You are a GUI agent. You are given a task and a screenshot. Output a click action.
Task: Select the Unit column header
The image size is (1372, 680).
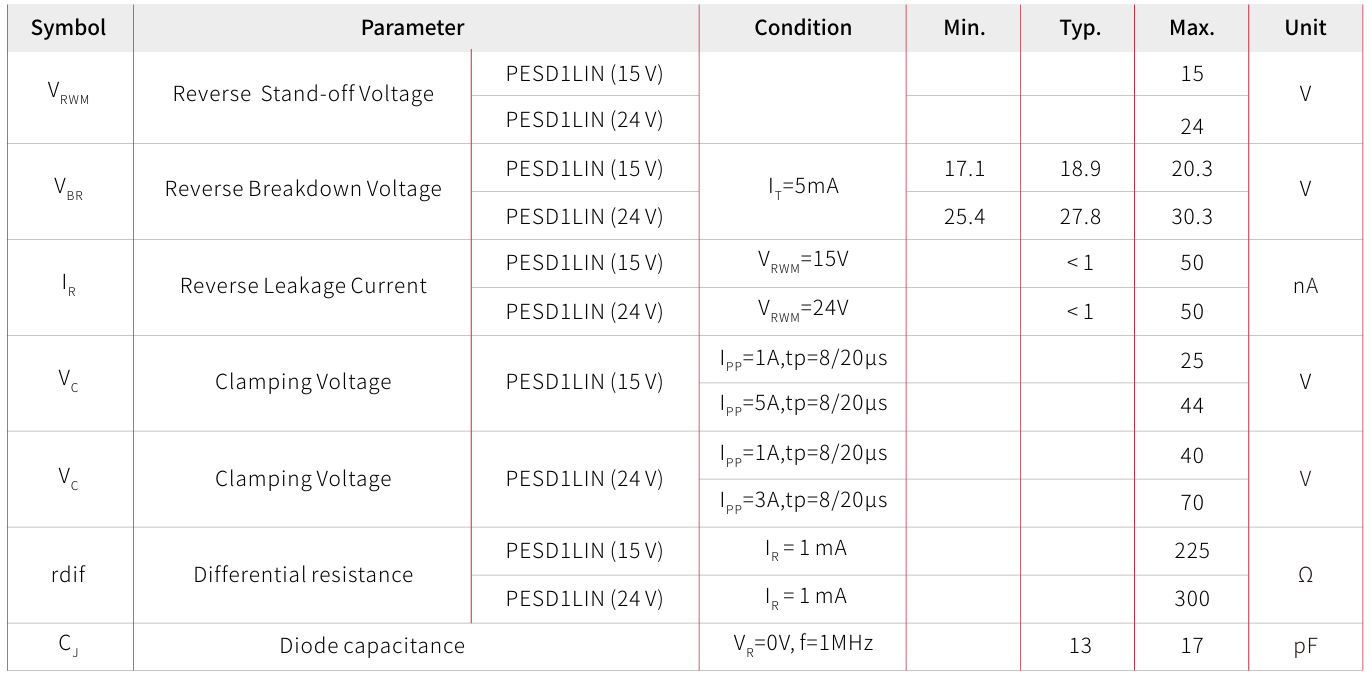pos(1305,28)
